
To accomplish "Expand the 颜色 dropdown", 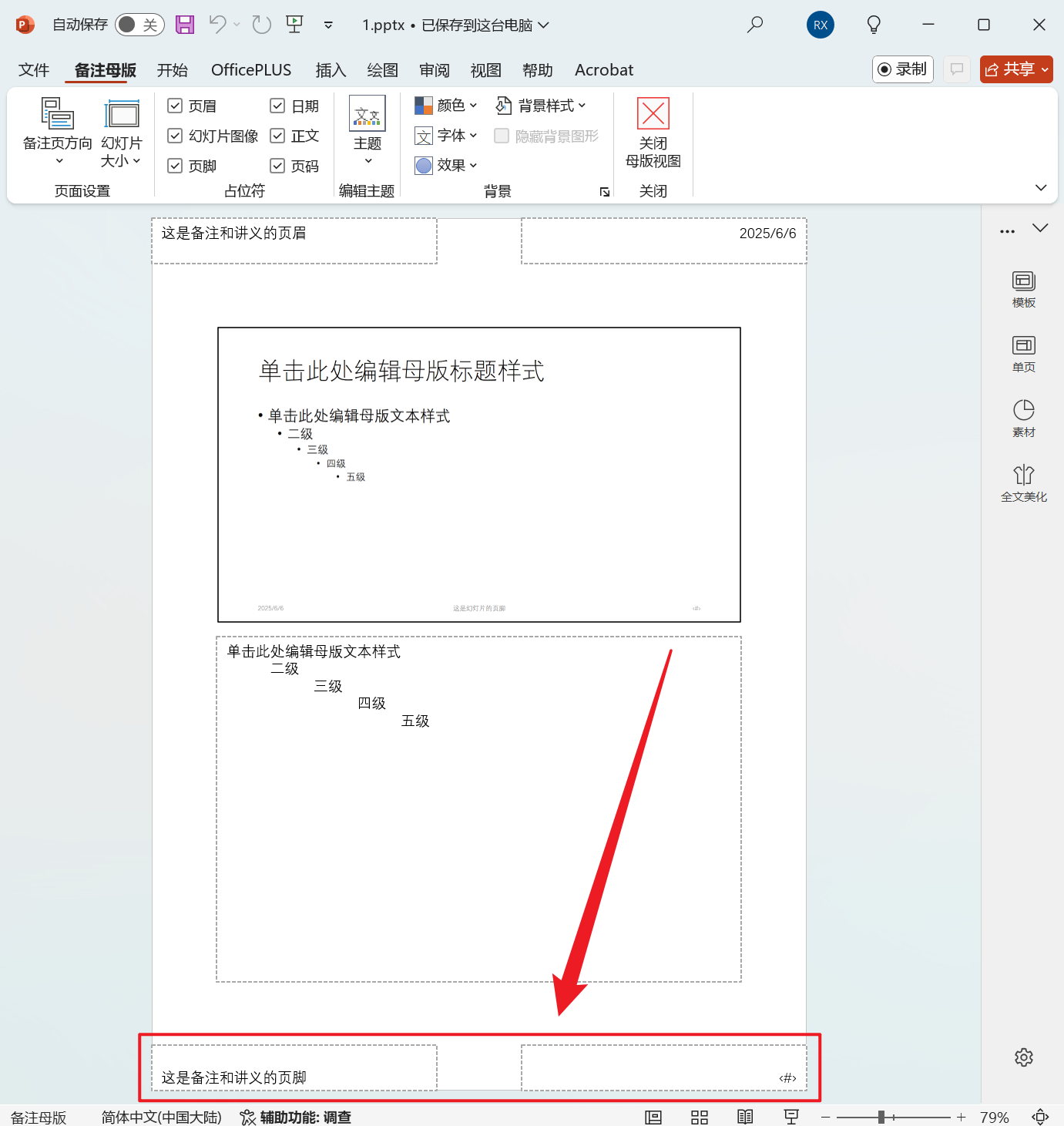I will pyautogui.click(x=447, y=105).
